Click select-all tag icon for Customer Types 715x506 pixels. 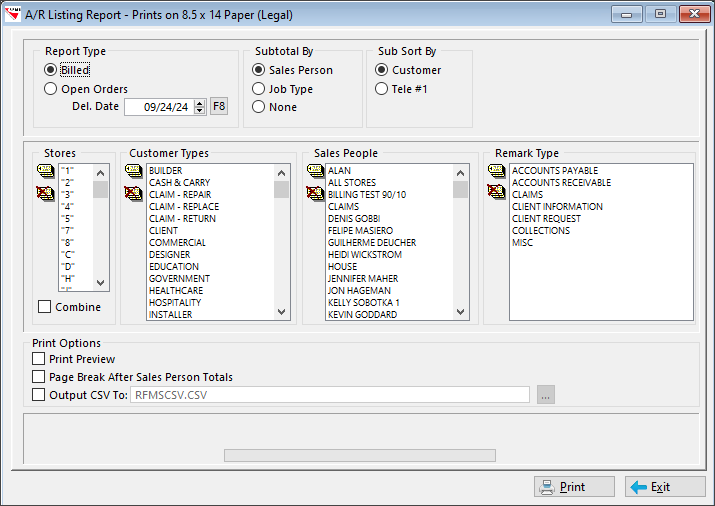coord(133,171)
